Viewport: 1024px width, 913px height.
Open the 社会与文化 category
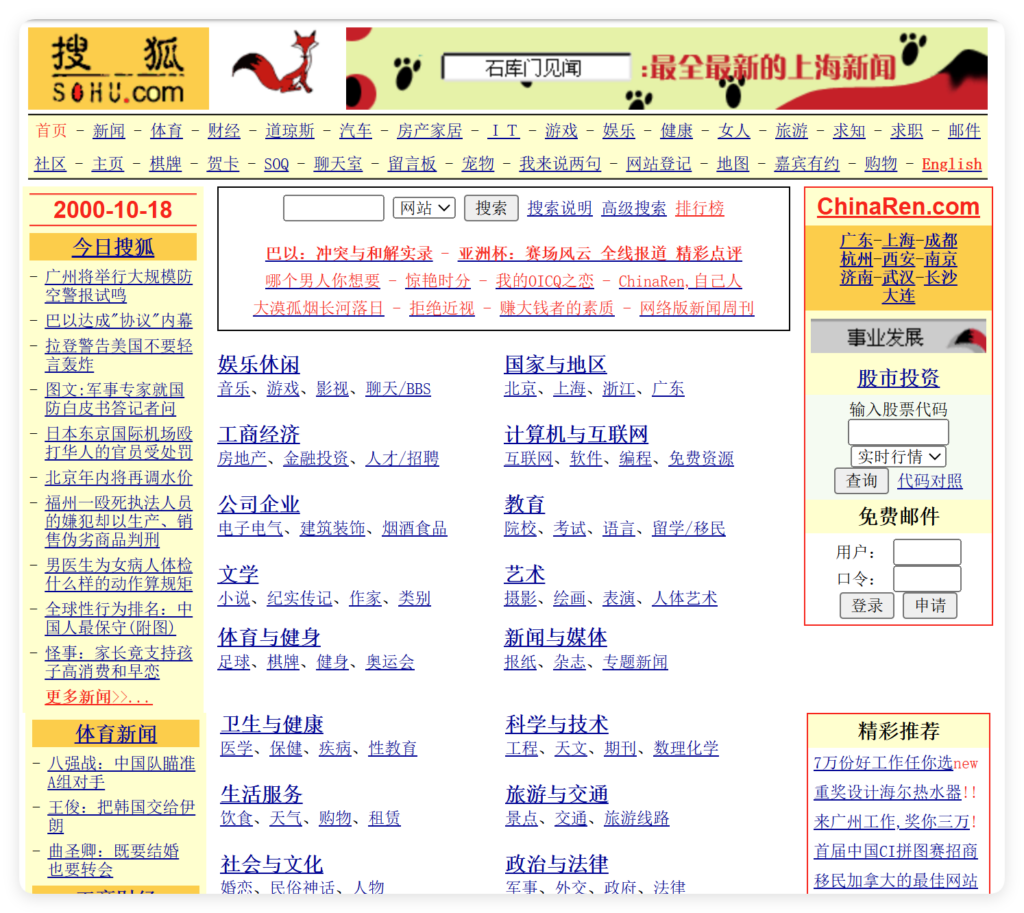click(x=272, y=864)
